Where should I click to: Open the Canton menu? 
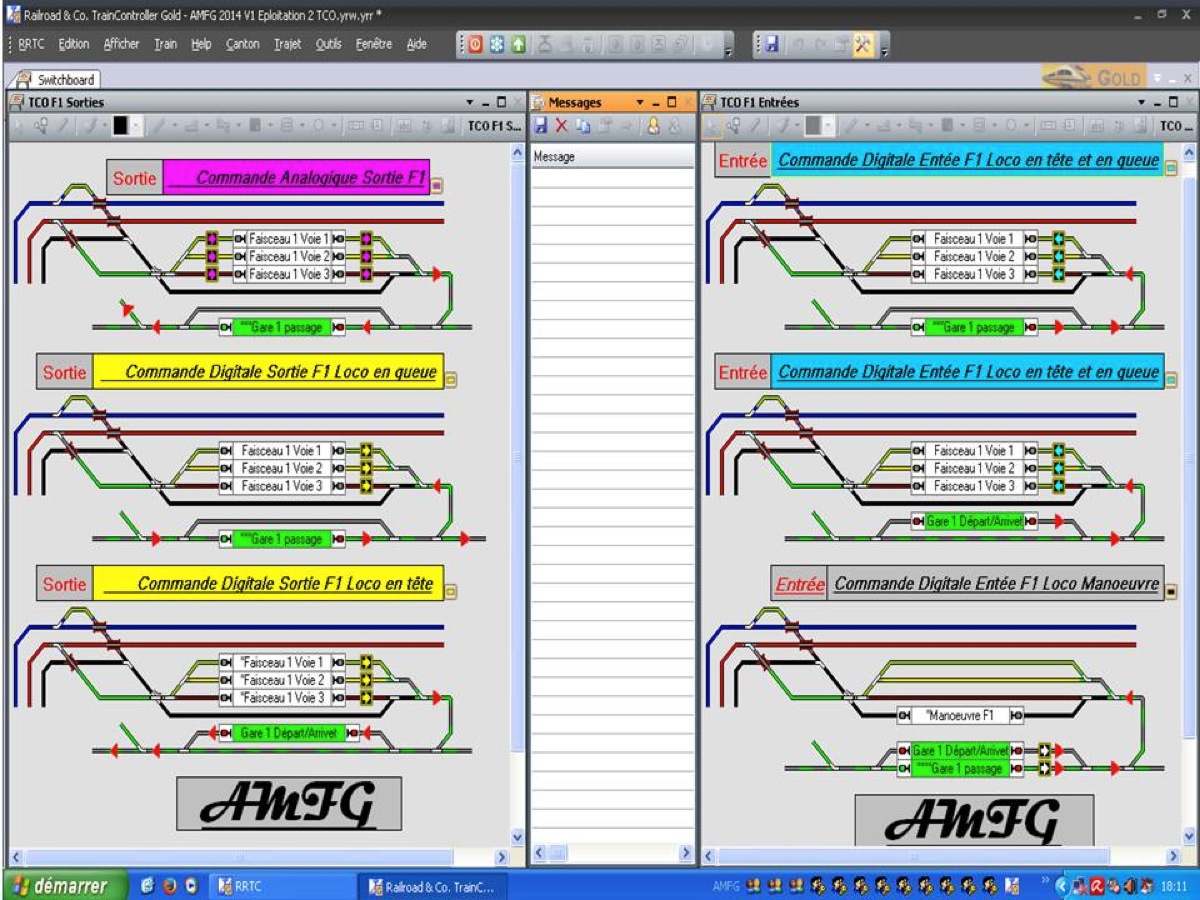pos(242,44)
